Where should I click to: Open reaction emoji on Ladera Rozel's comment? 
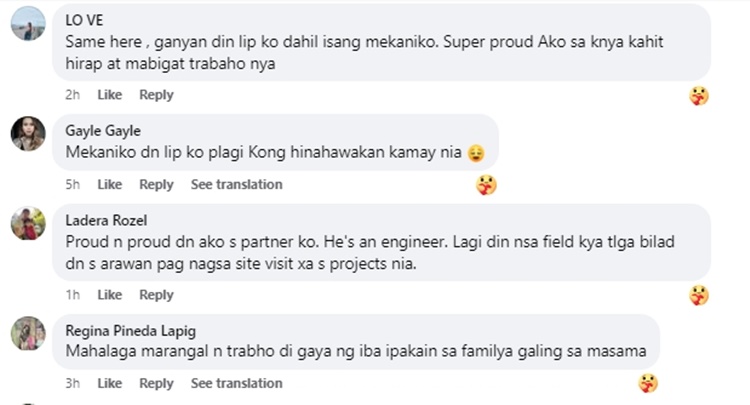tap(699, 295)
